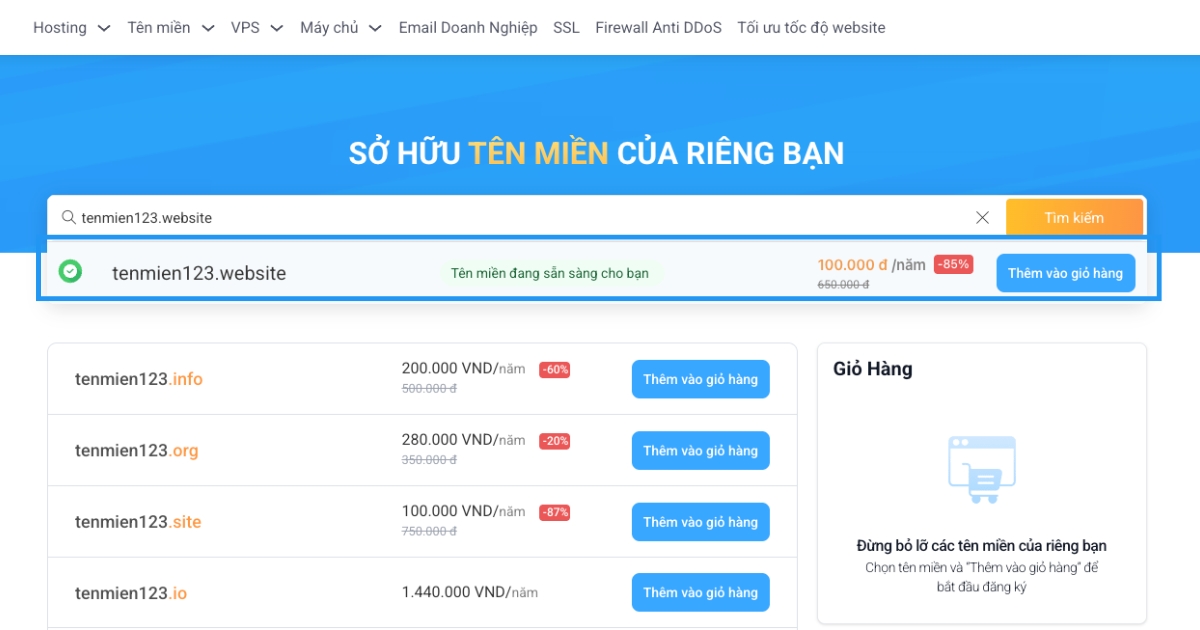Click the Tìm kiếm button
The width and height of the screenshot is (1200, 630).
[1075, 217]
